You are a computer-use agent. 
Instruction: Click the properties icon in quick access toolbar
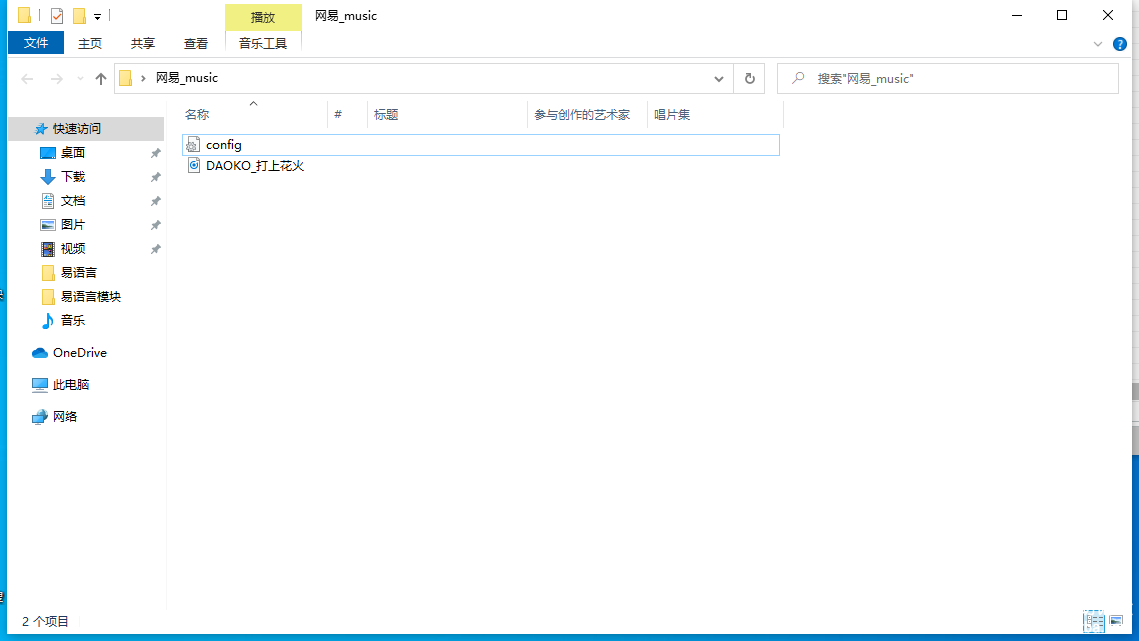[x=57, y=16]
